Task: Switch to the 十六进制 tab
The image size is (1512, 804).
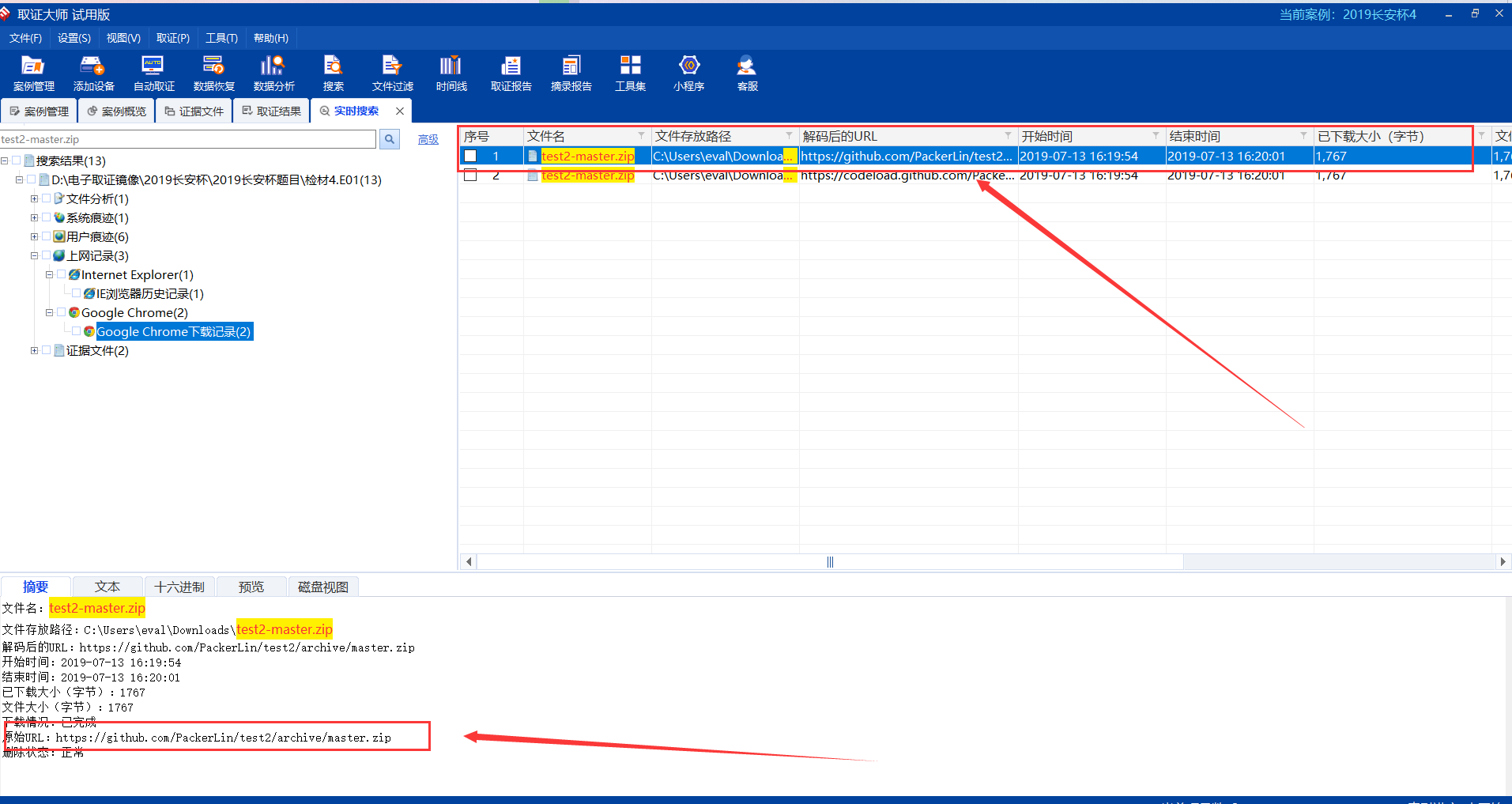Action: coord(179,587)
